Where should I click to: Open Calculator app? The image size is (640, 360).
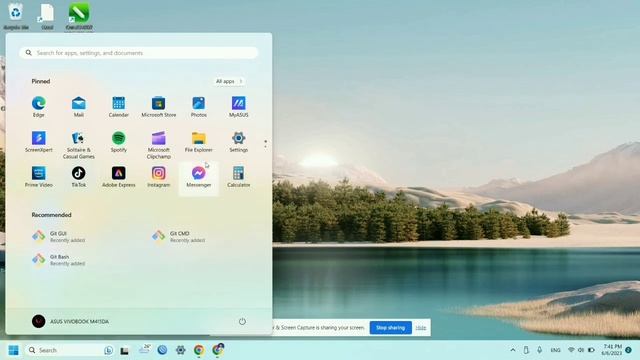coord(238,177)
